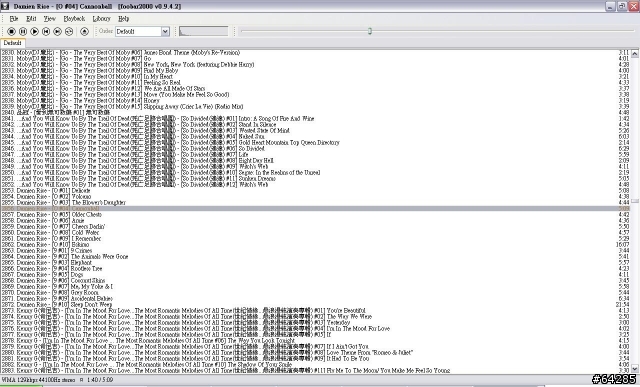
Task: Select Moby track Honey
Action: [315, 100]
